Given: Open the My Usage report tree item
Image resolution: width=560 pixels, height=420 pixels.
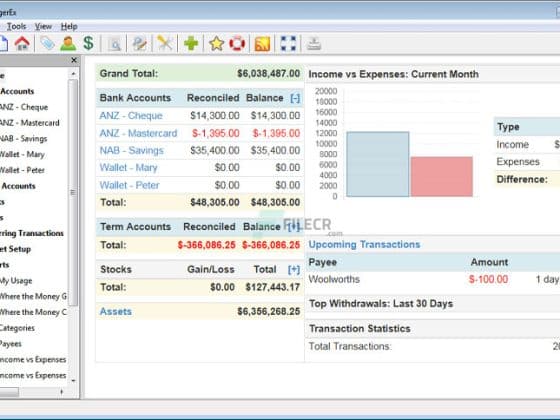Looking at the screenshot, I should tap(16, 281).
